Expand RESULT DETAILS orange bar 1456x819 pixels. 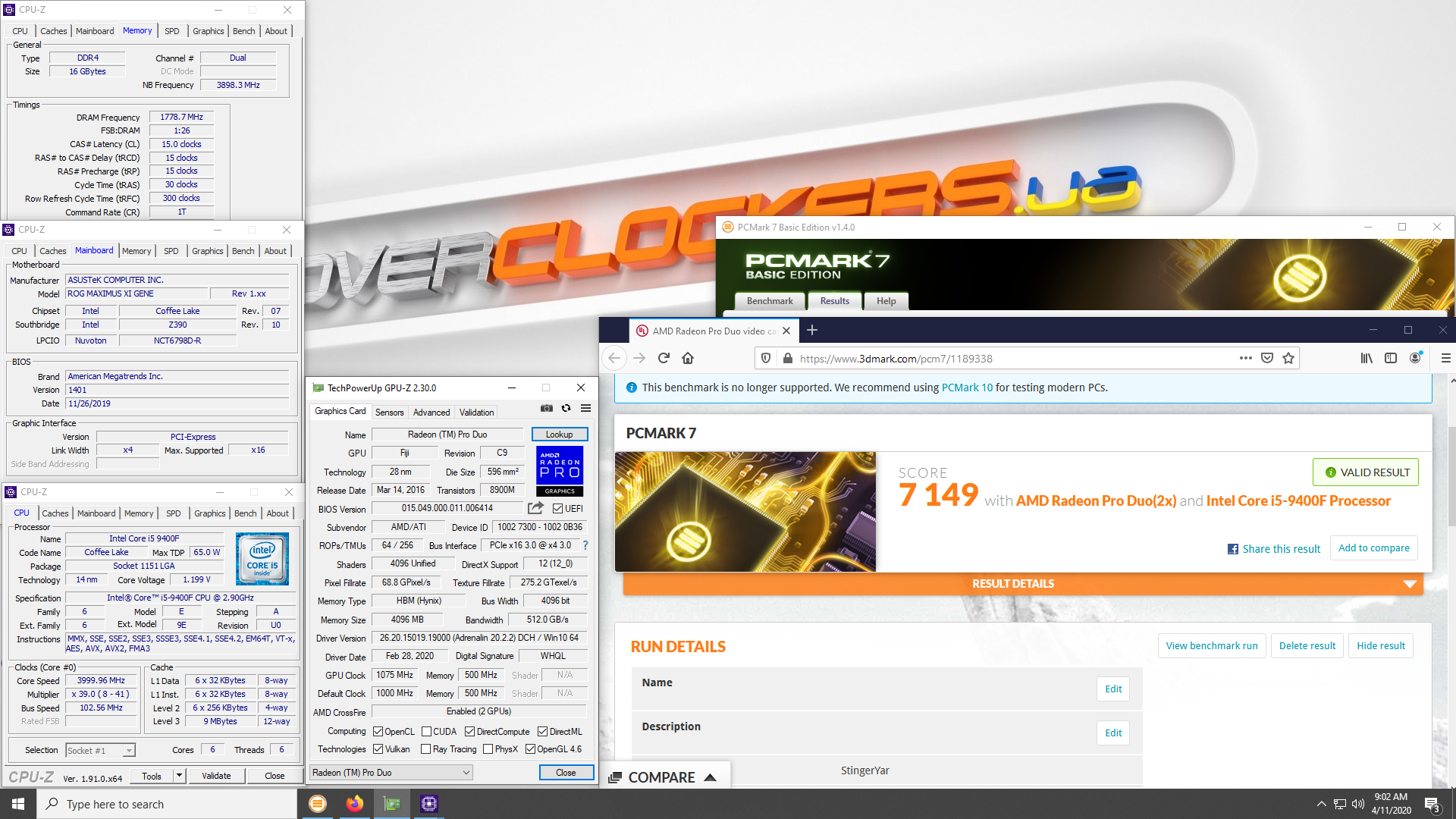point(1023,584)
